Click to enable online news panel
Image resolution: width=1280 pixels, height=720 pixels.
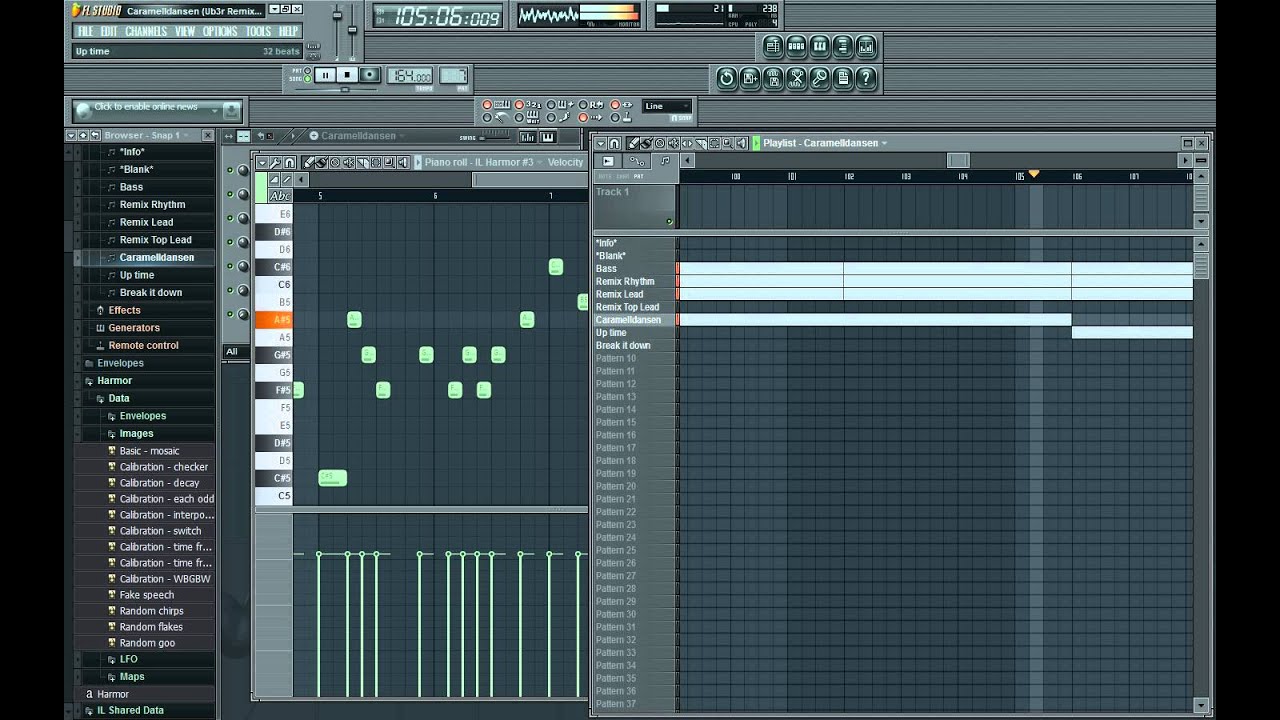click(157, 109)
